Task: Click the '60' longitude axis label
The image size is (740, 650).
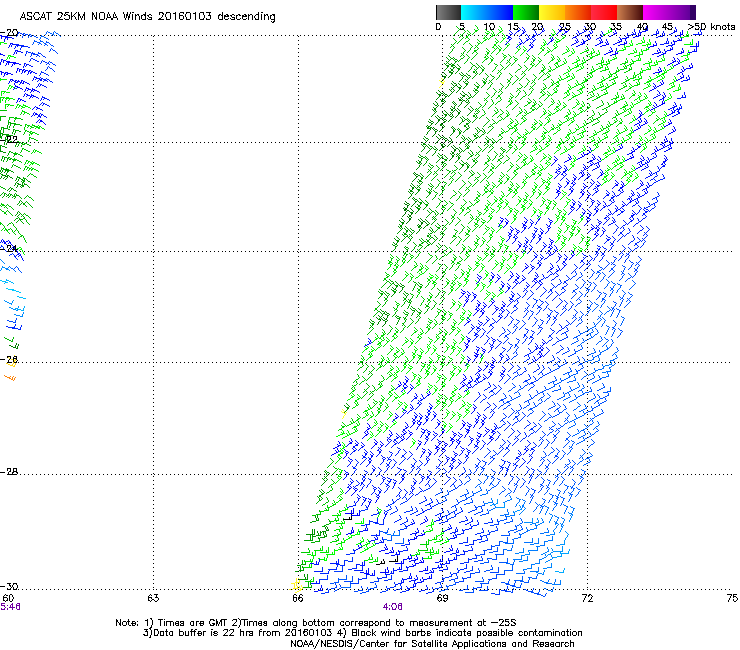Action: pyautogui.click(x=8, y=598)
